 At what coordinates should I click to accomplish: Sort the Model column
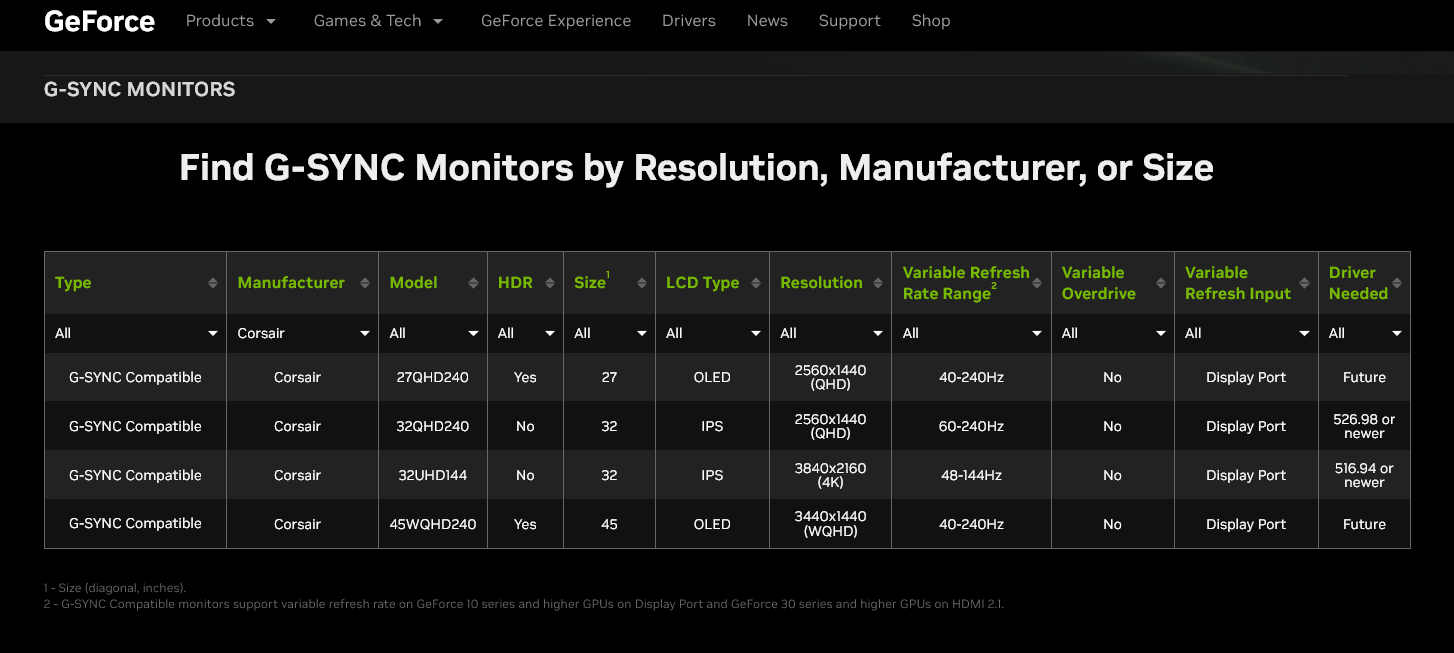pos(474,283)
